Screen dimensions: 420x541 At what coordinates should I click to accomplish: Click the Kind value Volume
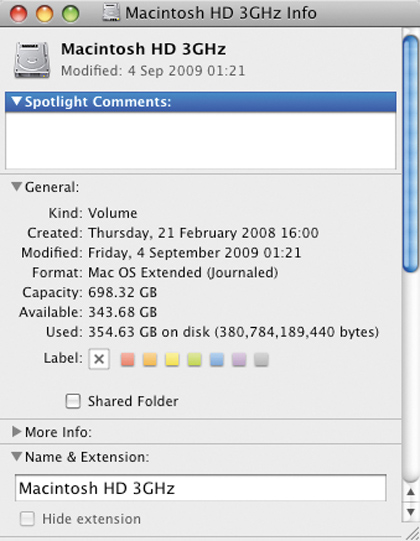(113, 213)
